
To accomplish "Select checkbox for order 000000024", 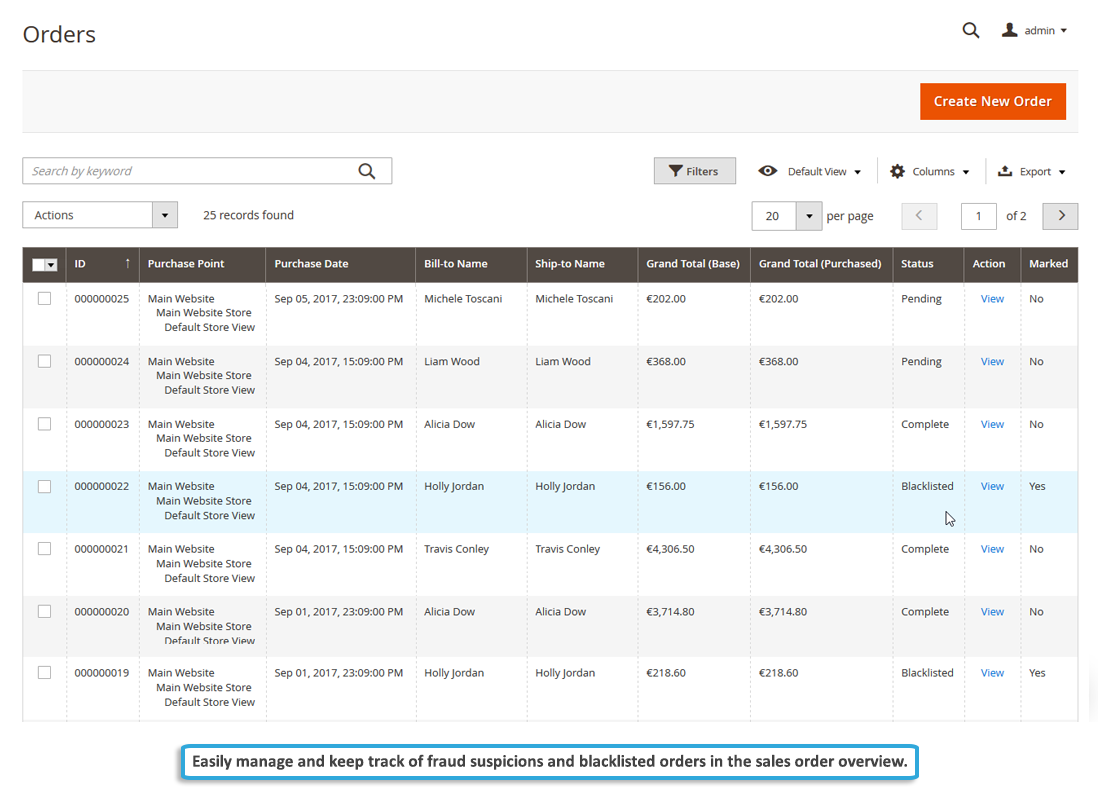I will pyautogui.click(x=44, y=361).
